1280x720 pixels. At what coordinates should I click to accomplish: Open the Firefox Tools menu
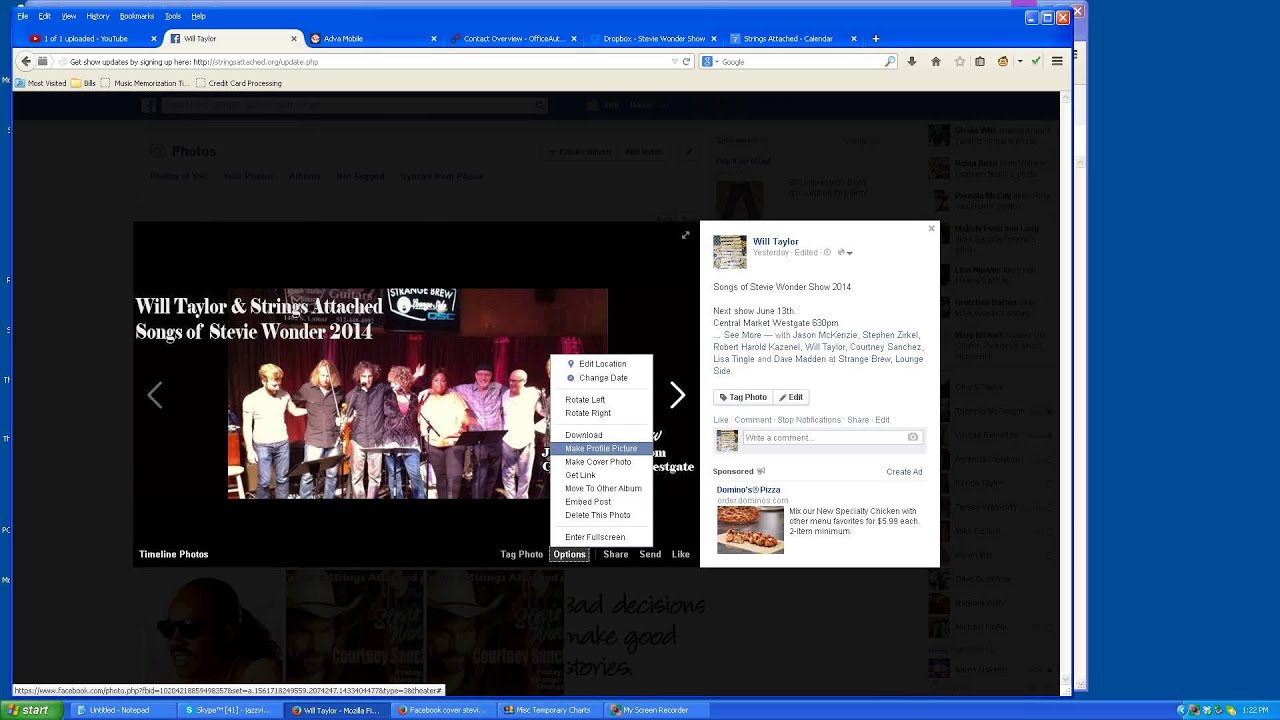173,16
